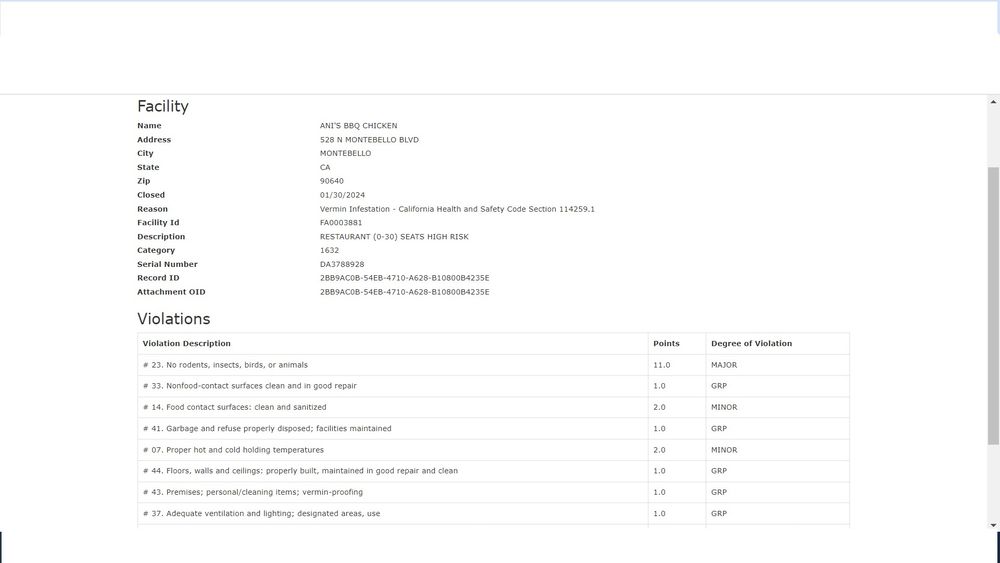This screenshot has height=563, width=1000.
Task: Click the Premises vermin-proofing violation row
Action: click(252, 492)
